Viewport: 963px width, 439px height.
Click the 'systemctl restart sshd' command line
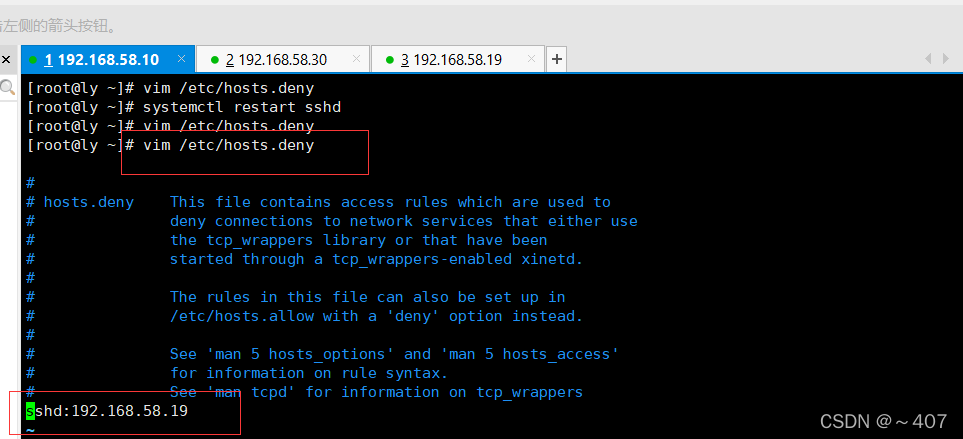pos(184,107)
